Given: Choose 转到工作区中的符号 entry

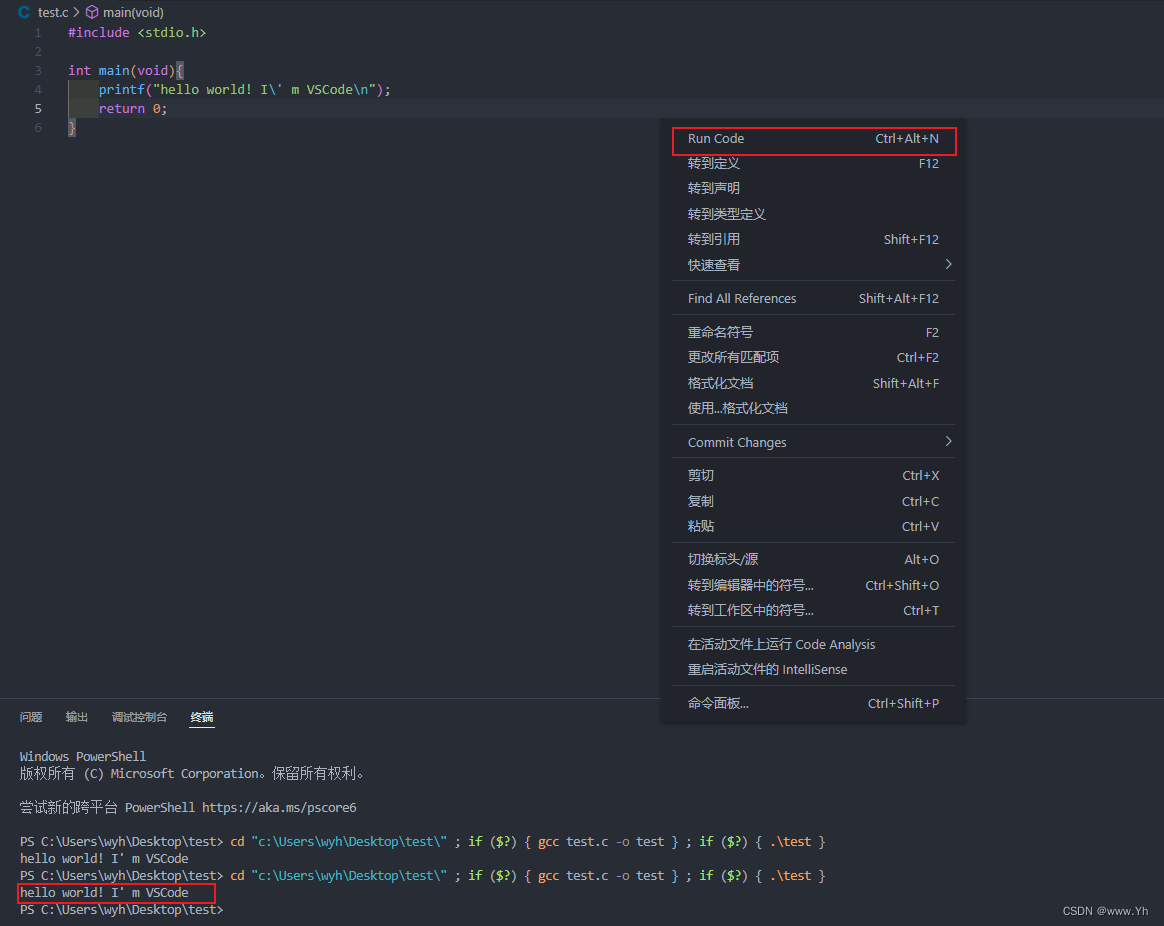Looking at the screenshot, I should click(814, 610).
